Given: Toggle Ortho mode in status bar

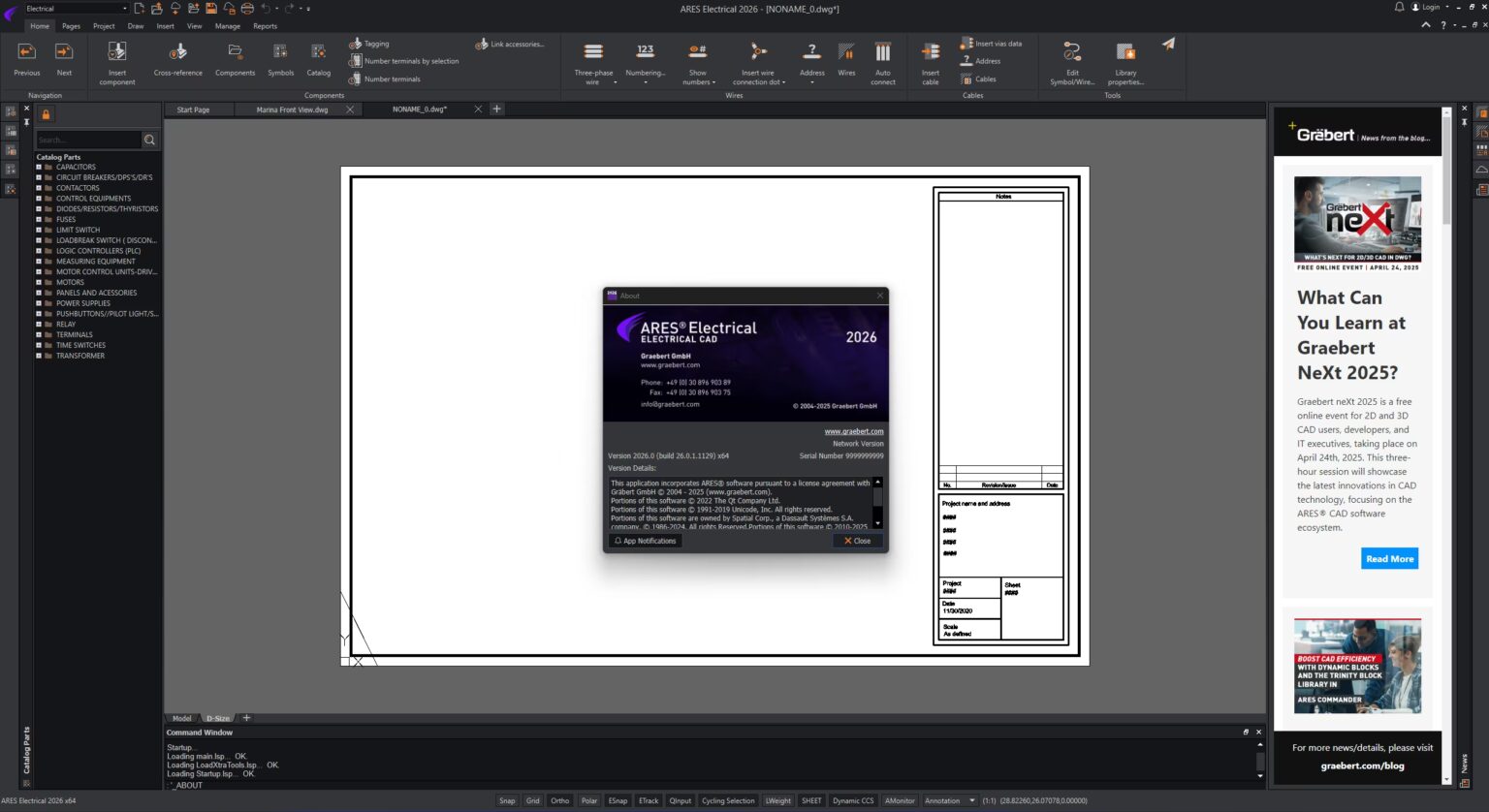Looking at the screenshot, I should (x=559, y=800).
